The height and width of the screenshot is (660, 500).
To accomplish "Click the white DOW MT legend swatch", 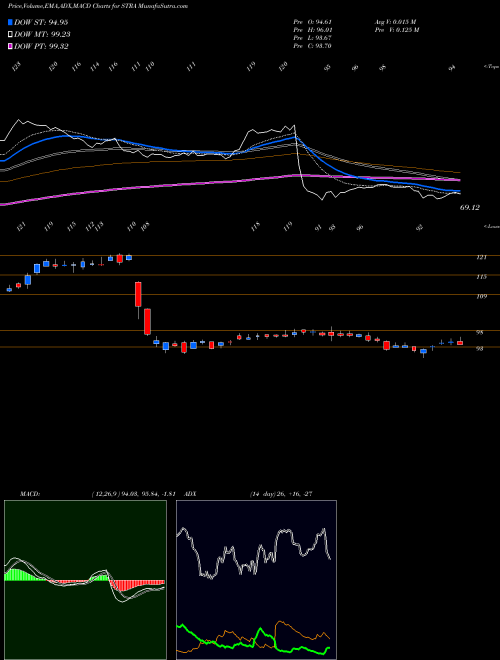I will [10, 35].
